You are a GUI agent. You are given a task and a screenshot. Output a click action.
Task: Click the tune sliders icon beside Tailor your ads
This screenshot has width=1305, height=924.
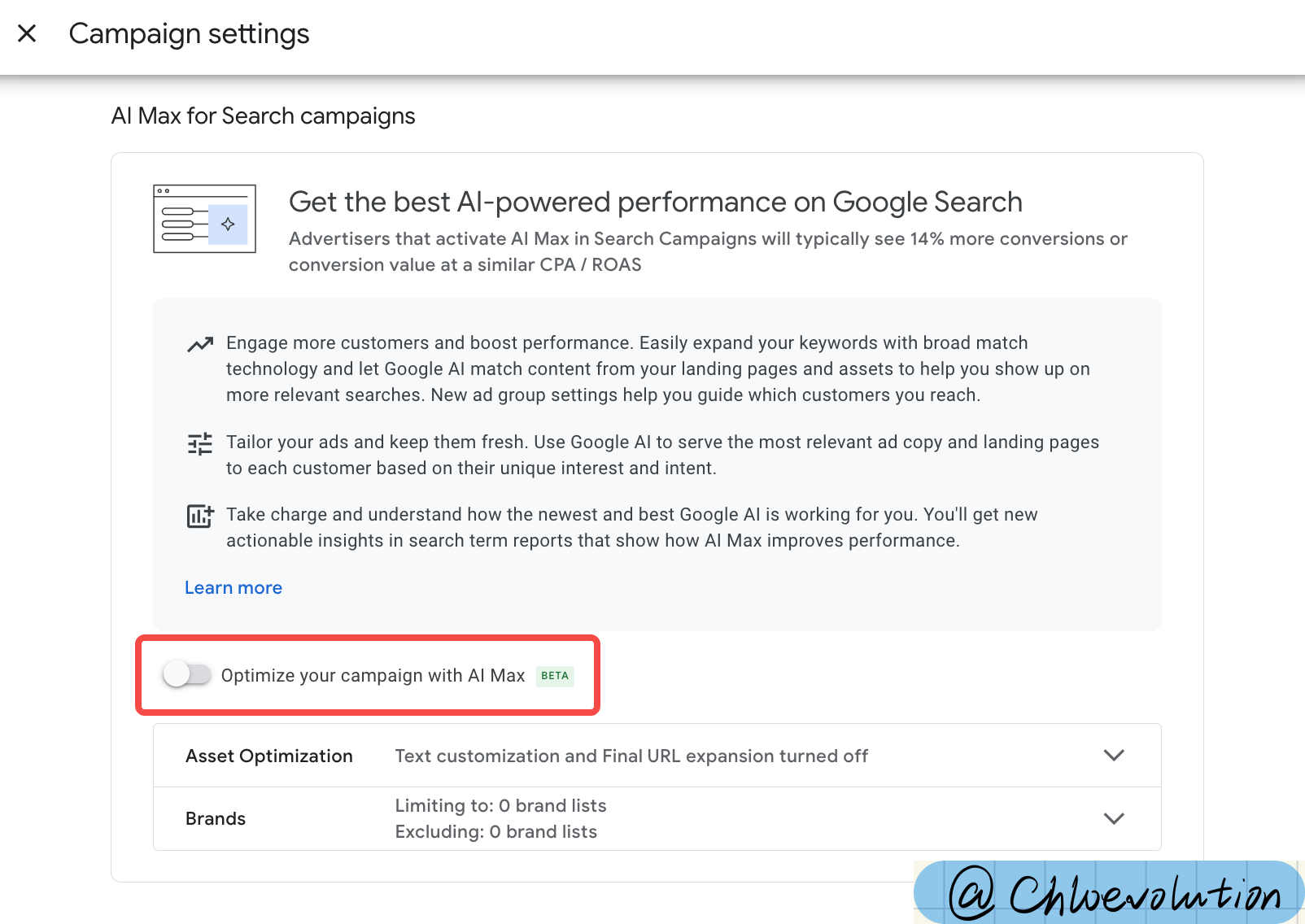[x=200, y=443]
